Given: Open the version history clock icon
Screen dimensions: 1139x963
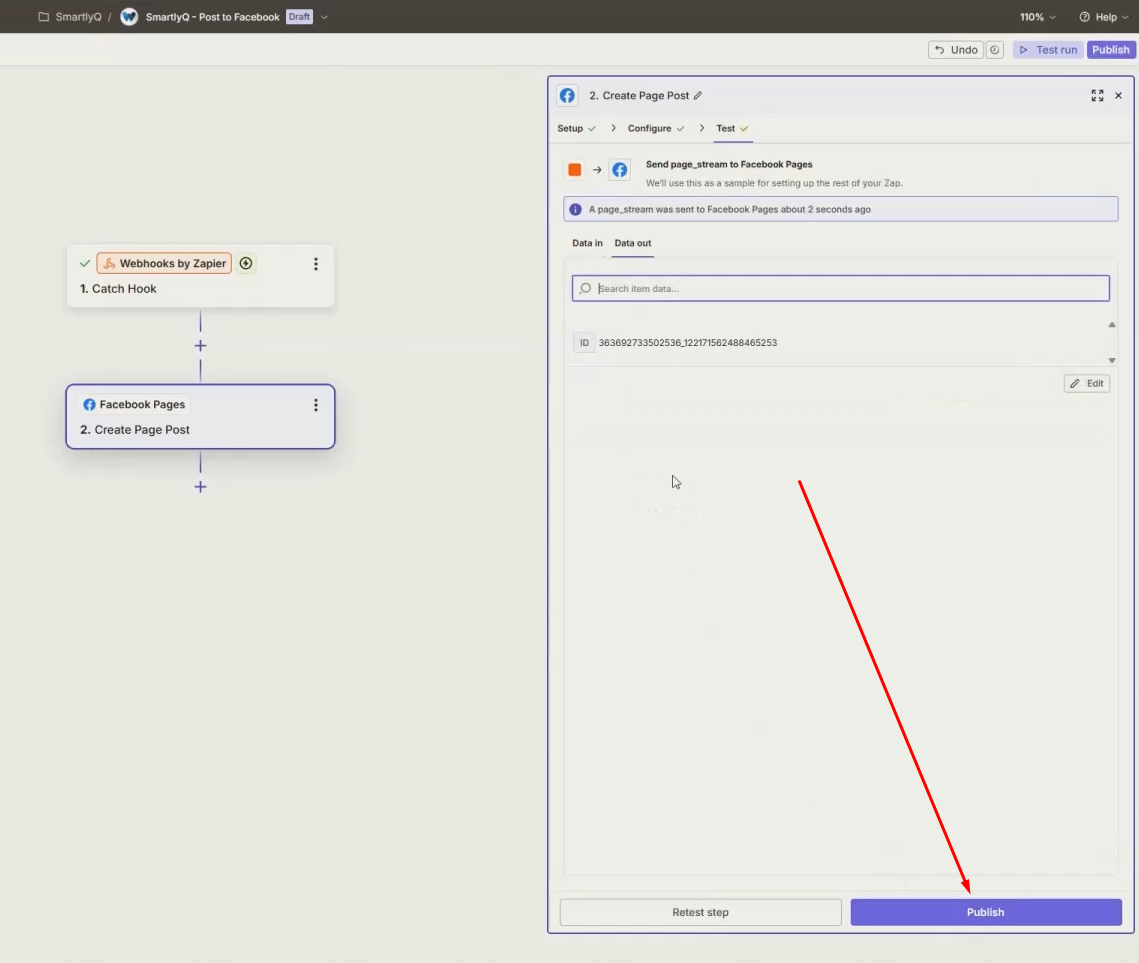Looking at the screenshot, I should pyautogui.click(x=994, y=49).
